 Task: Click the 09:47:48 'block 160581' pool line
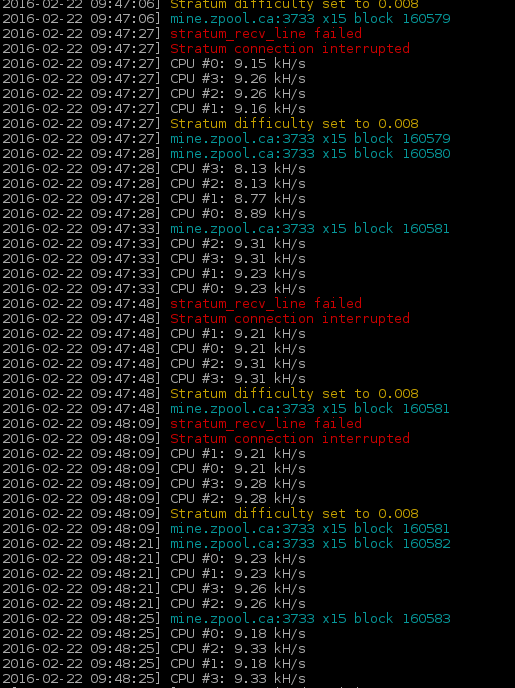(x=310, y=408)
